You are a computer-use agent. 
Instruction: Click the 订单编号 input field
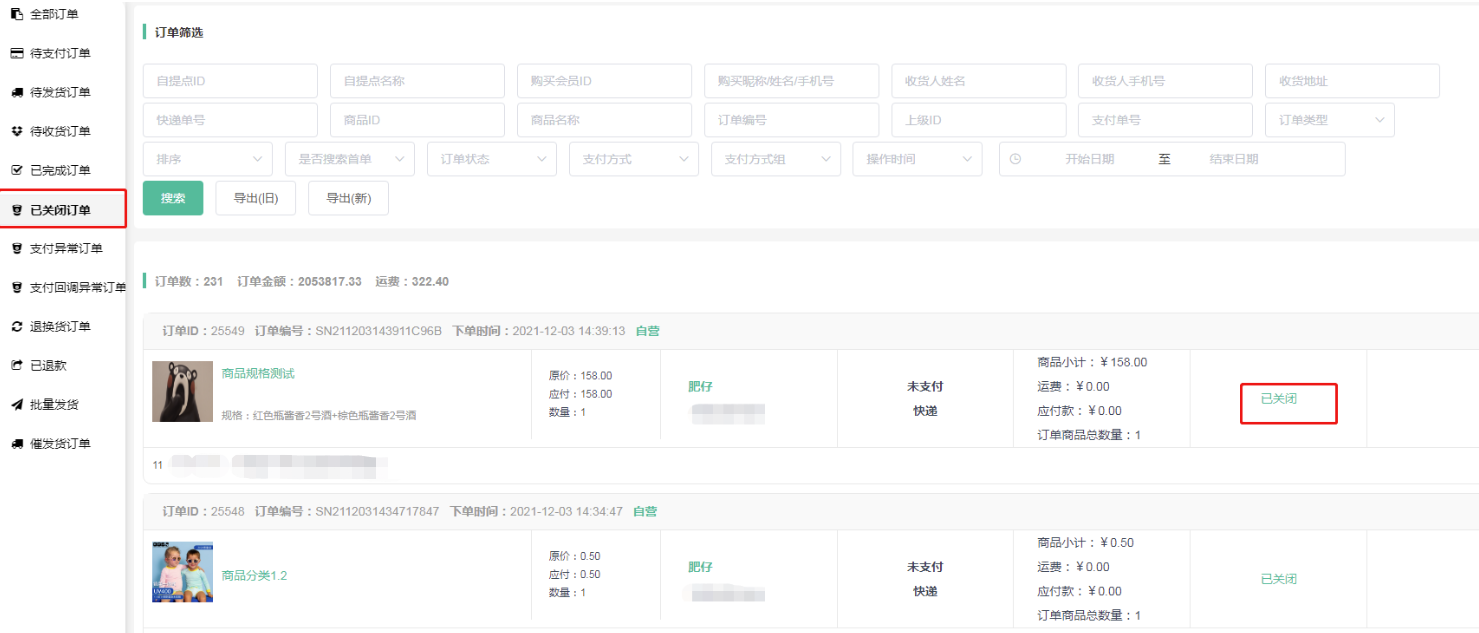click(791, 120)
